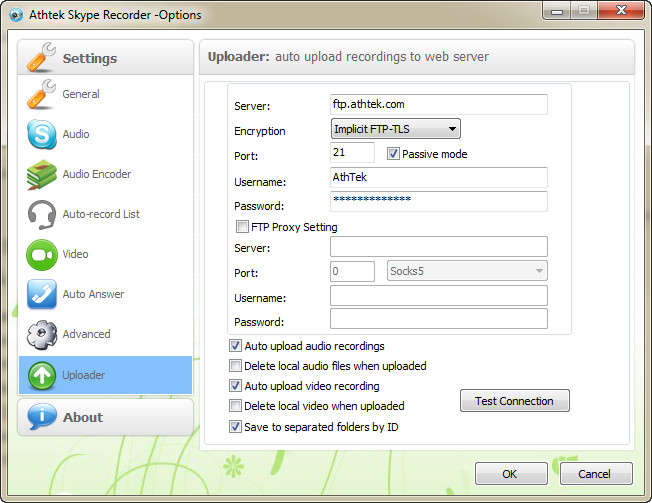The image size is (652, 503).
Task: Open the Encryption Implicit FTP-TLS dropdown
Action: click(395, 129)
